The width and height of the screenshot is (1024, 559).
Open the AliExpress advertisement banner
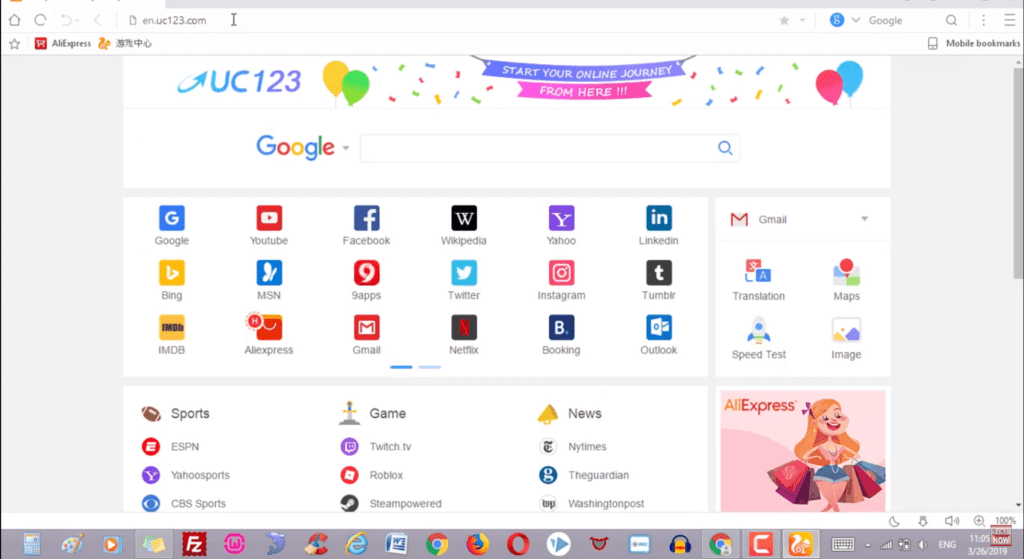point(803,451)
